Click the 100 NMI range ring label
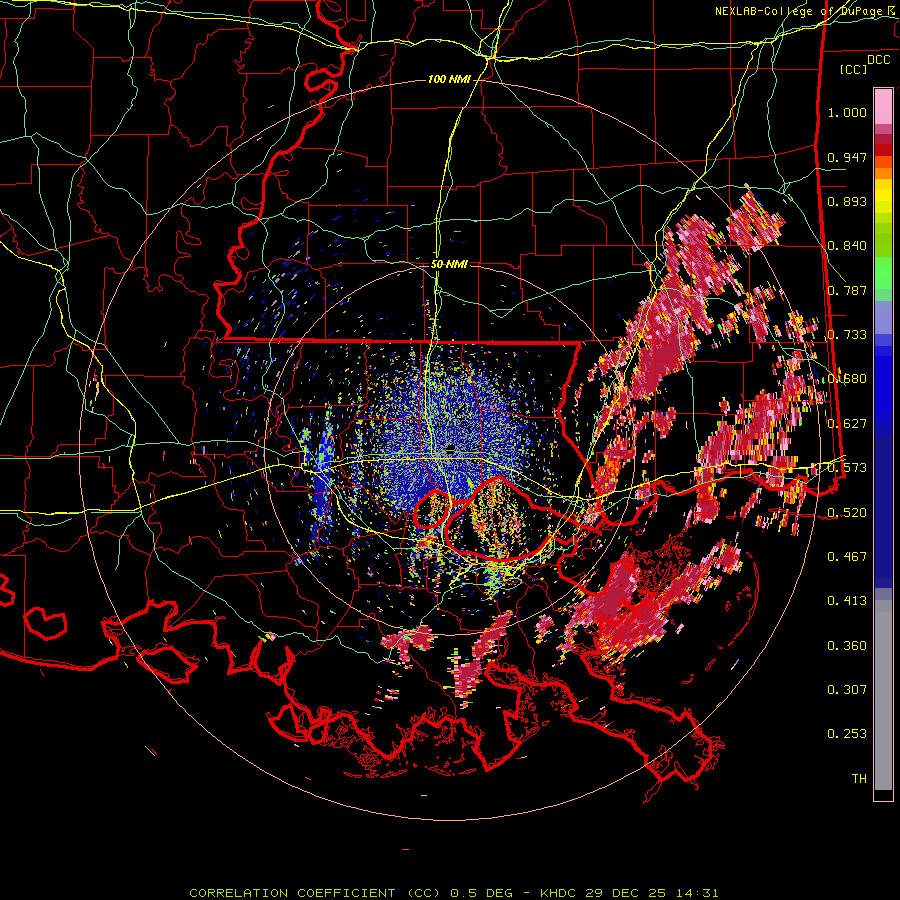Viewport: 900px width, 900px height. pyautogui.click(x=449, y=79)
